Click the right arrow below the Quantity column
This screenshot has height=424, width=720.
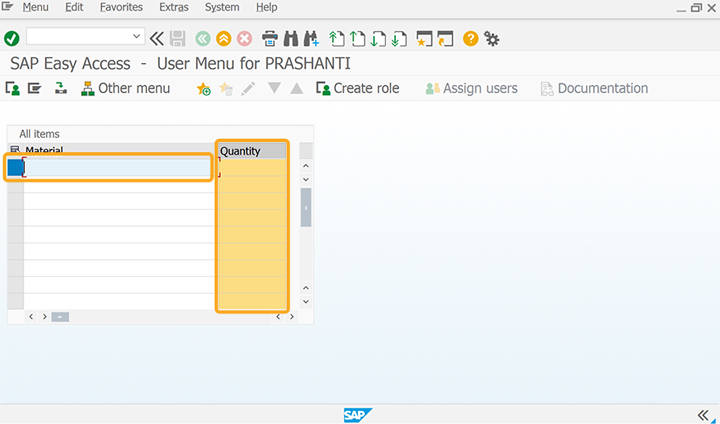click(x=292, y=317)
